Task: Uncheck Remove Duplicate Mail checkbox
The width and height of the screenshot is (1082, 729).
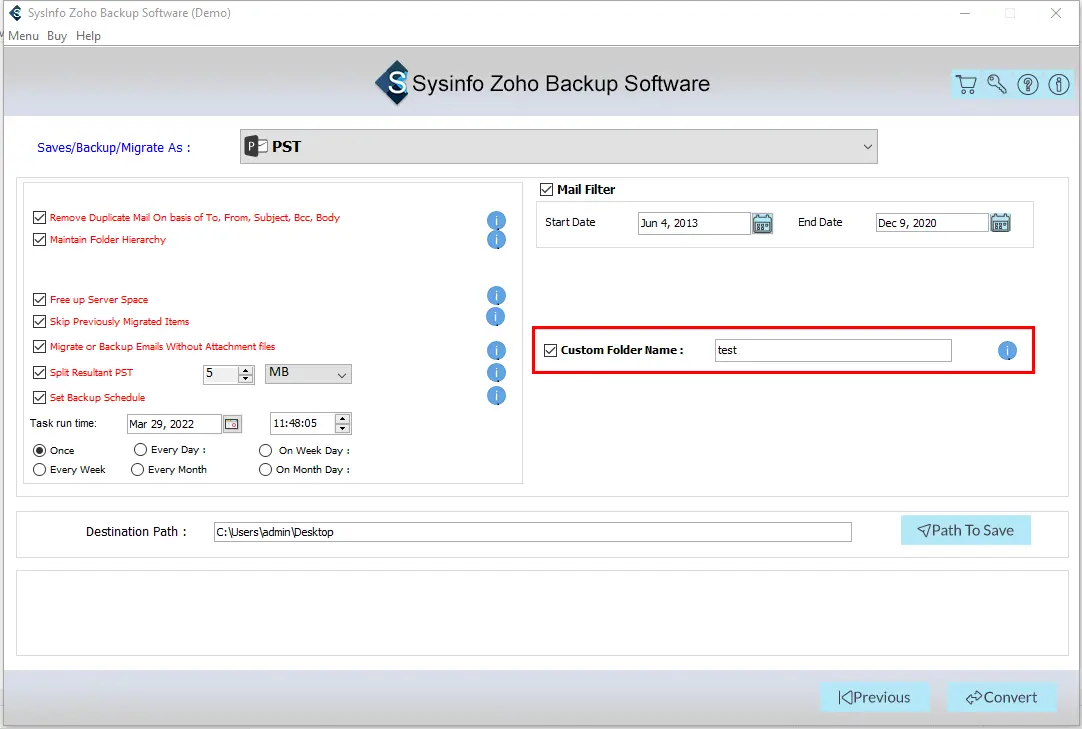Action: click(x=39, y=217)
